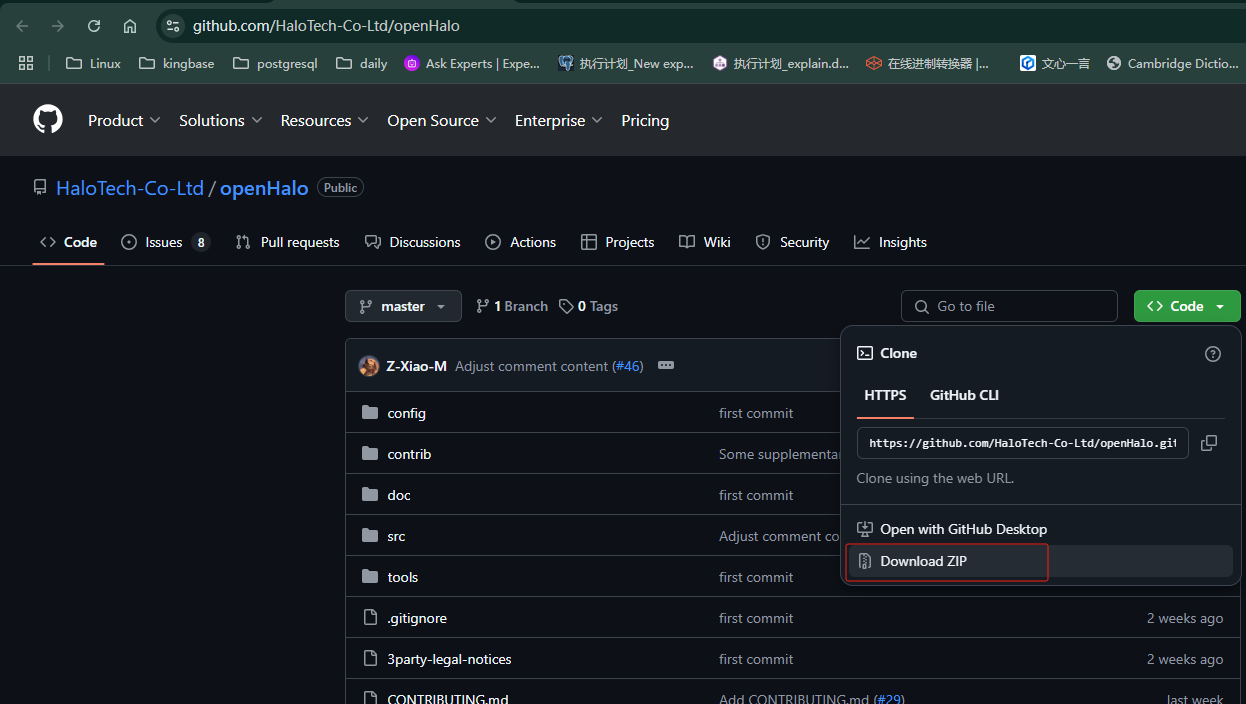Open the .gitignore file
This screenshot has width=1246, height=704.
pyautogui.click(x=417, y=618)
